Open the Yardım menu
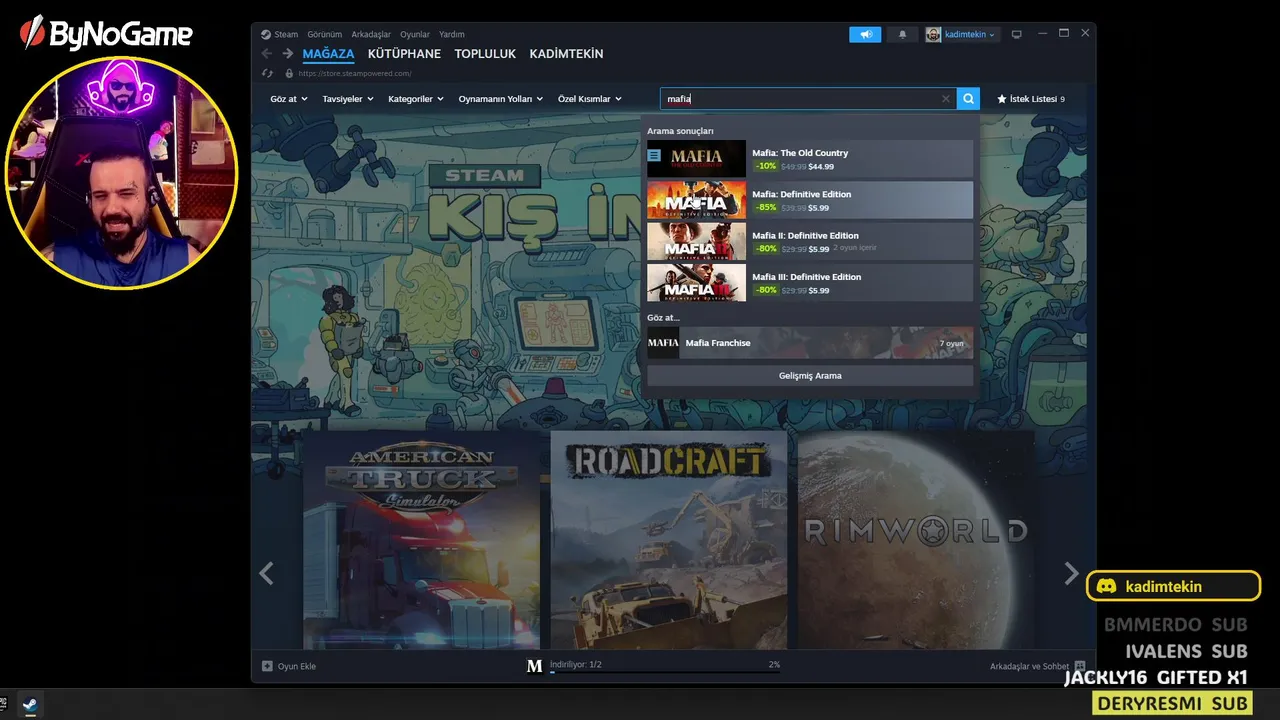1280x720 pixels. [x=451, y=34]
